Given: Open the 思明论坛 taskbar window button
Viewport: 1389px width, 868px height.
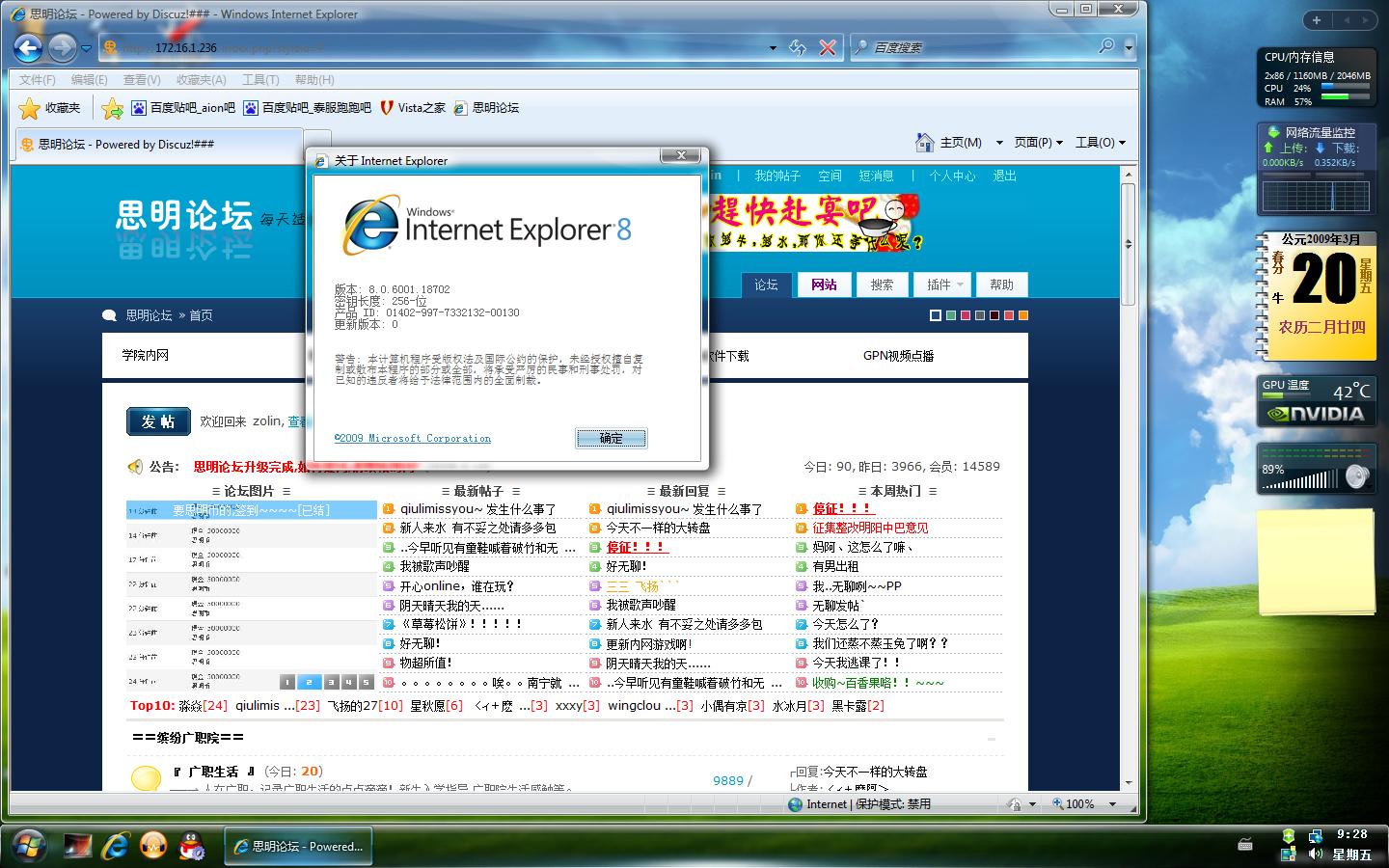Looking at the screenshot, I should coord(297,847).
